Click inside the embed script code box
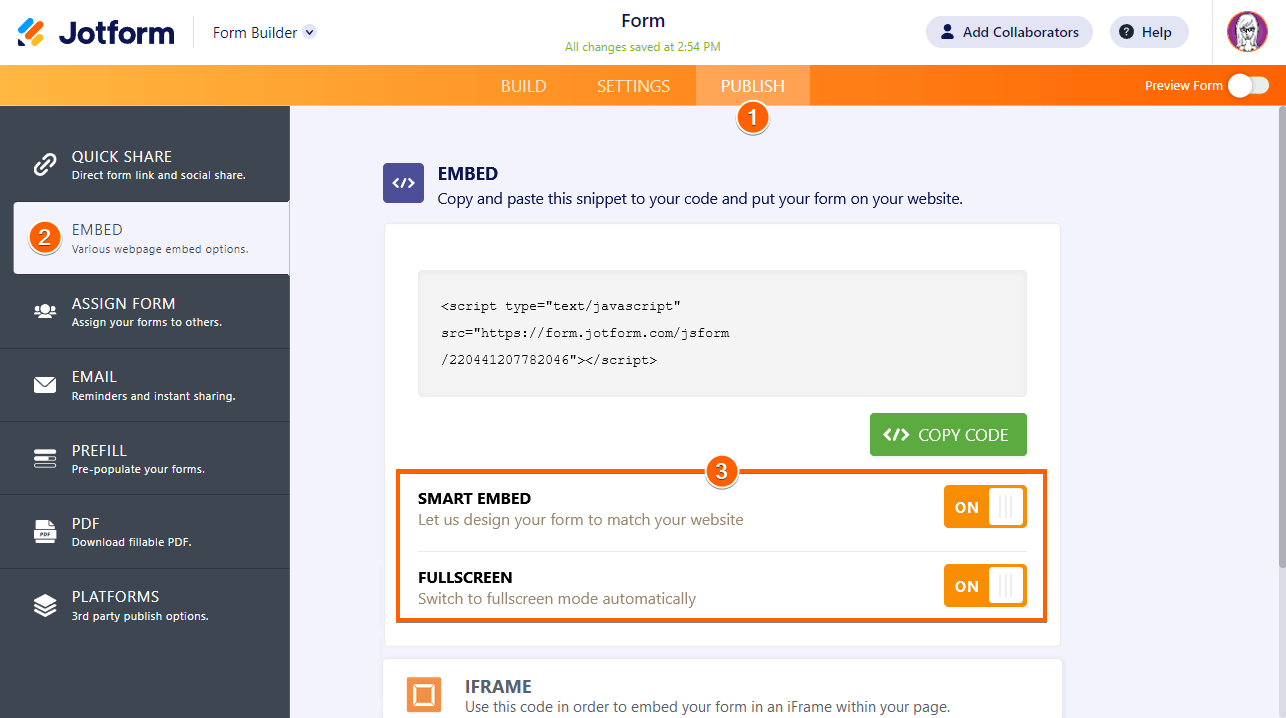 click(722, 333)
